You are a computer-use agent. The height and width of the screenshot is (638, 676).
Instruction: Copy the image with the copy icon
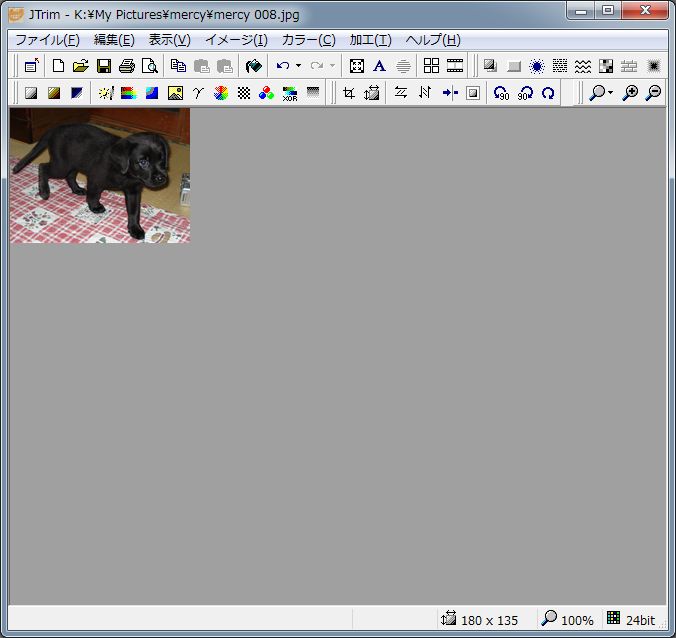(x=178, y=66)
